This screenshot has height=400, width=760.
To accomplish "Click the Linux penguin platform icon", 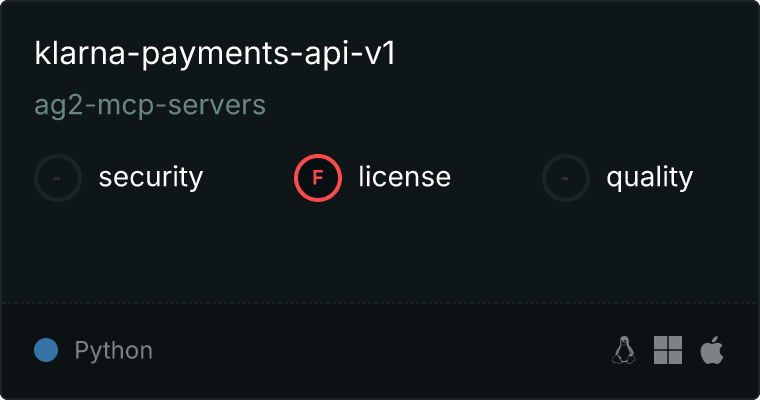I will pyautogui.click(x=624, y=350).
